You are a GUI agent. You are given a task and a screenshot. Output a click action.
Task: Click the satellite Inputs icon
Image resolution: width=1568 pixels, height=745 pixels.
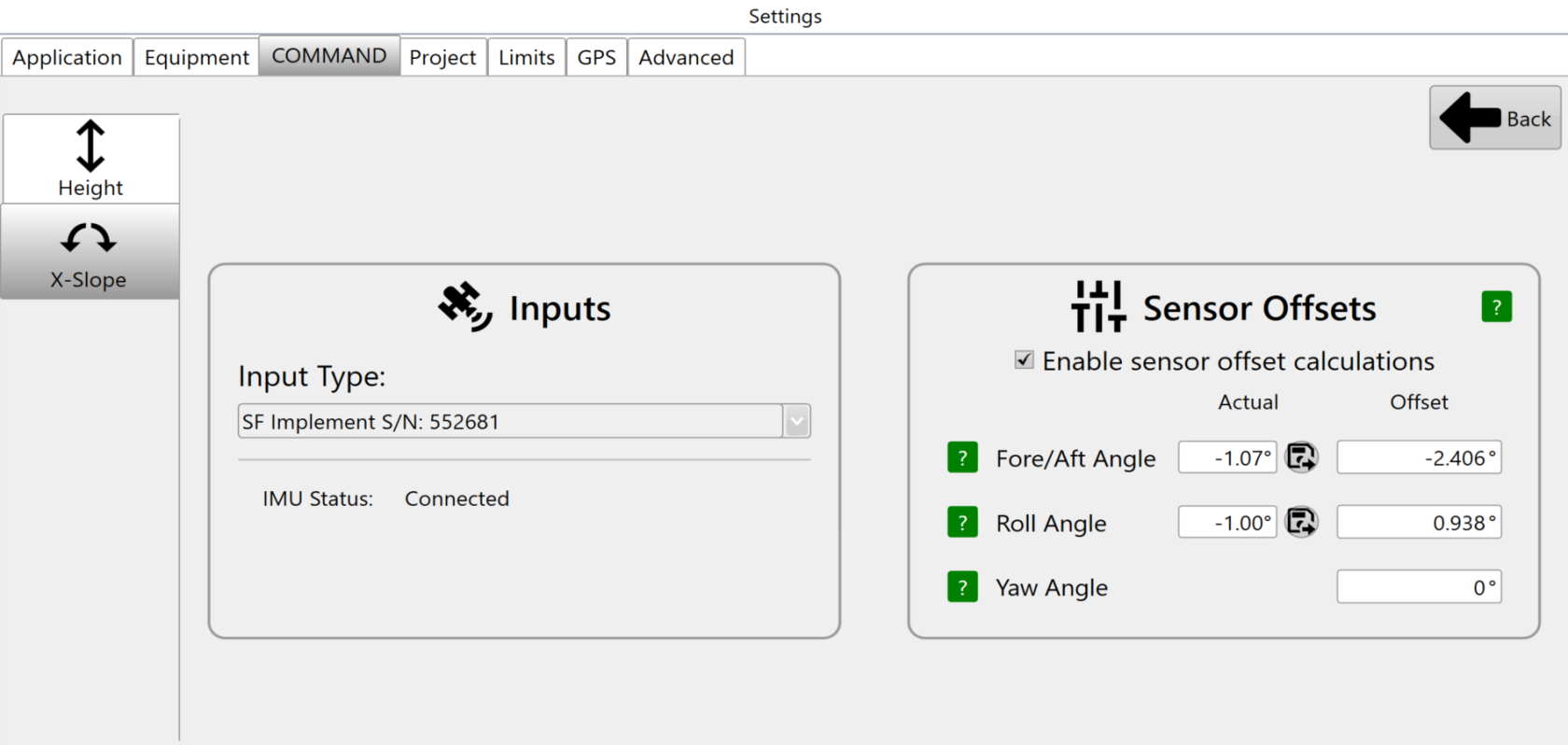click(x=465, y=307)
